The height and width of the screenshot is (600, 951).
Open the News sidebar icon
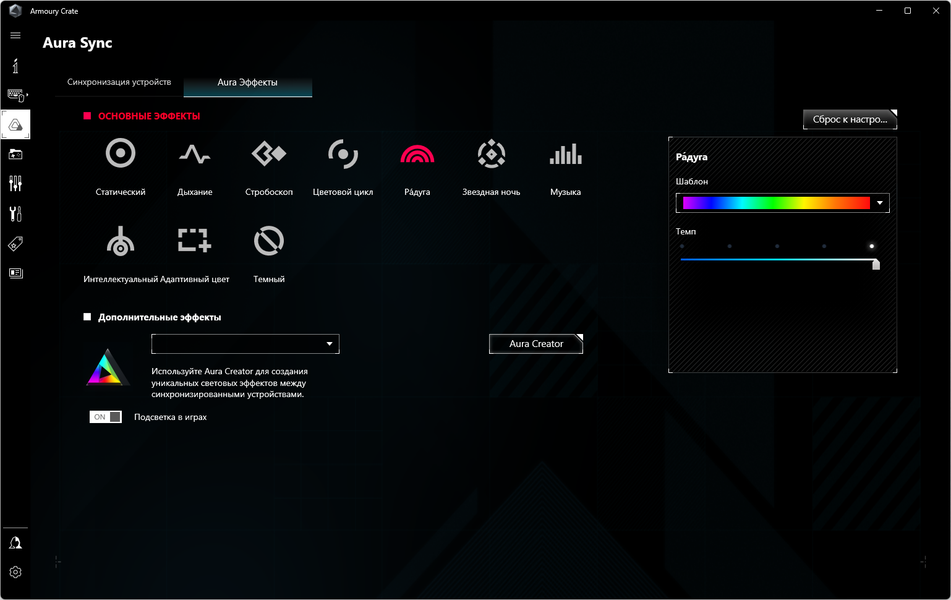coord(15,273)
